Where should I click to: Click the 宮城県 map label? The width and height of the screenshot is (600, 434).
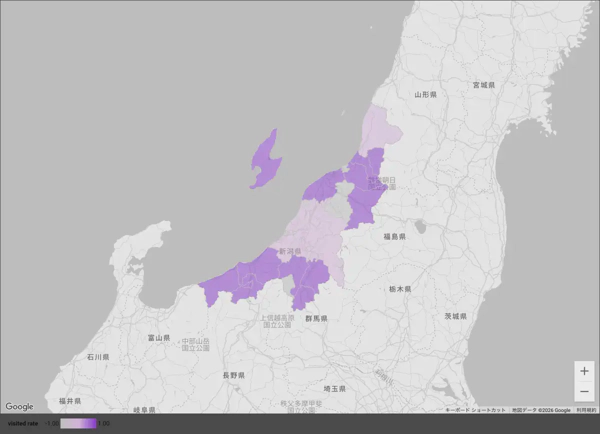[484, 85]
